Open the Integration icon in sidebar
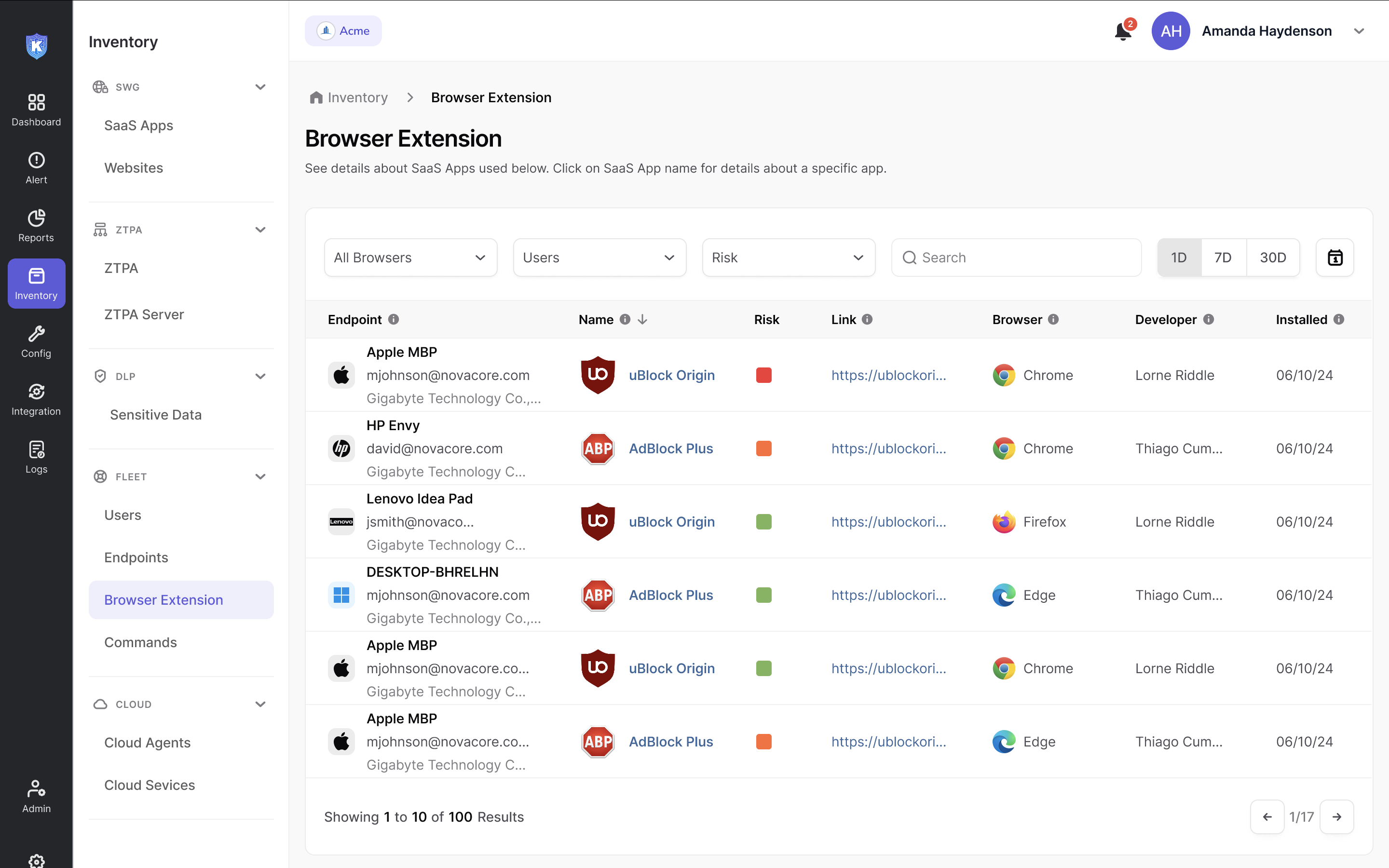The width and height of the screenshot is (1389, 868). tap(36, 399)
